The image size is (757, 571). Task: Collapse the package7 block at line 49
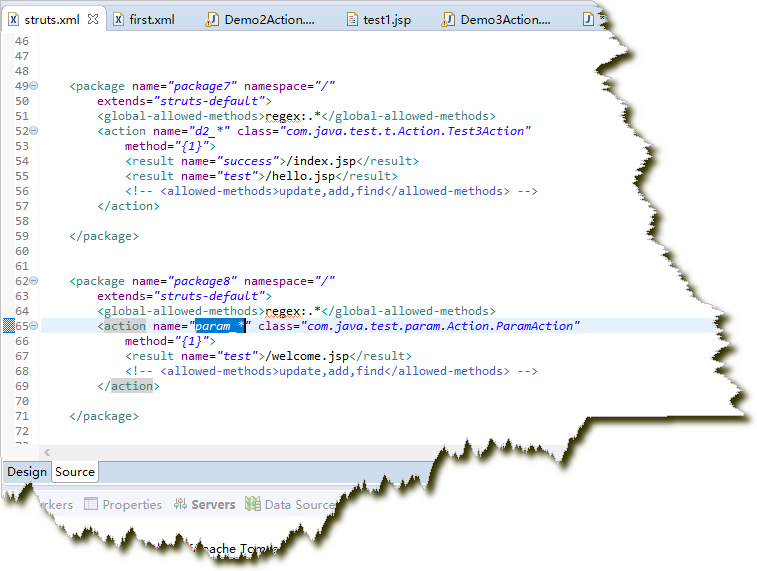click(34, 86)
